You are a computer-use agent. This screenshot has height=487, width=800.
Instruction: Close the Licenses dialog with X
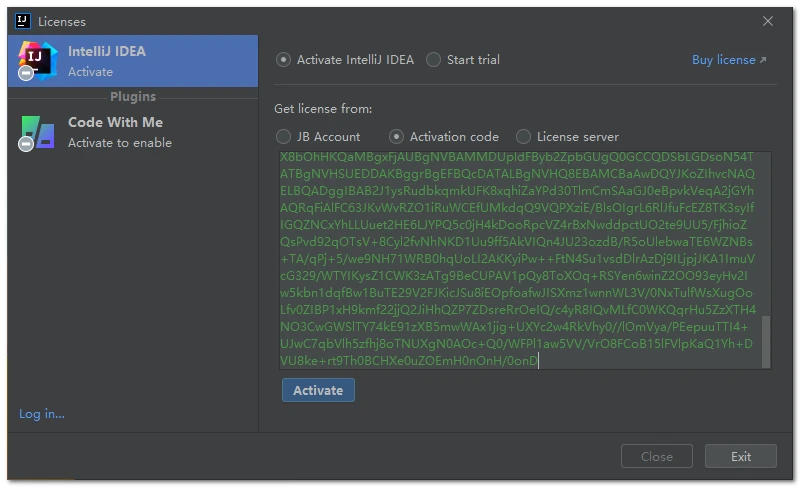click(768, 21)
